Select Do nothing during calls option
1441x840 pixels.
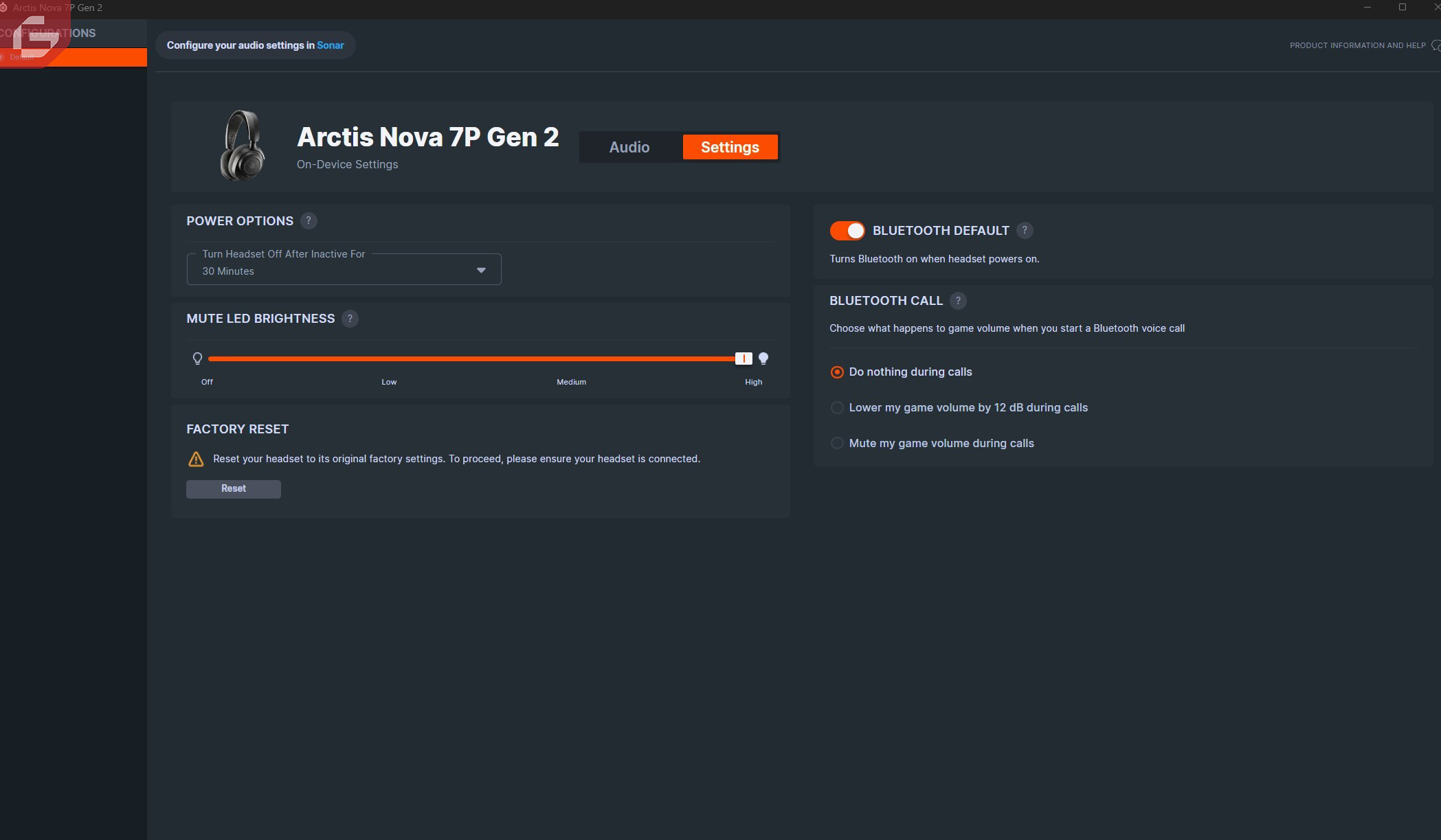837,372
